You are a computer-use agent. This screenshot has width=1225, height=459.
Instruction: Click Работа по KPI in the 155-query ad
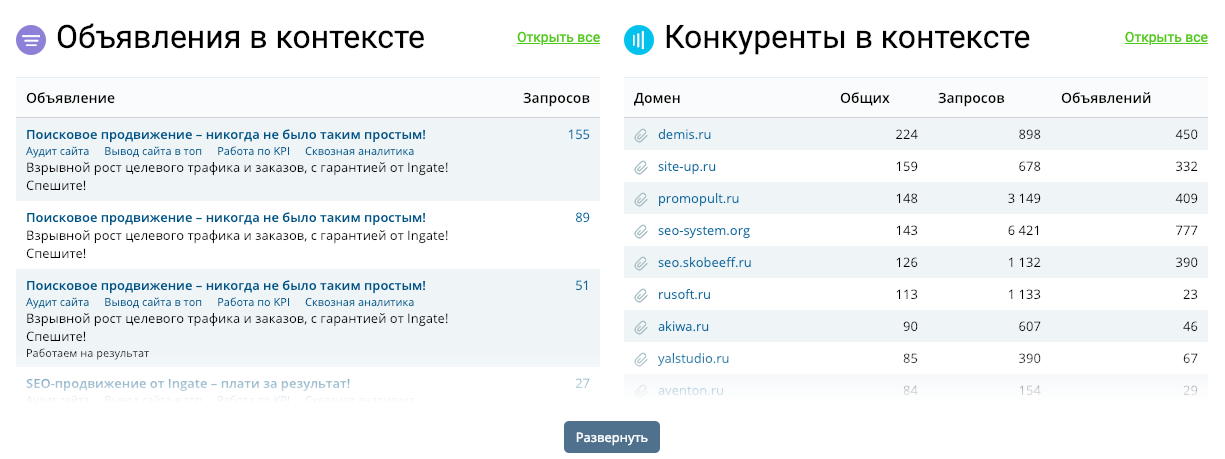click(x=253, y=151)
